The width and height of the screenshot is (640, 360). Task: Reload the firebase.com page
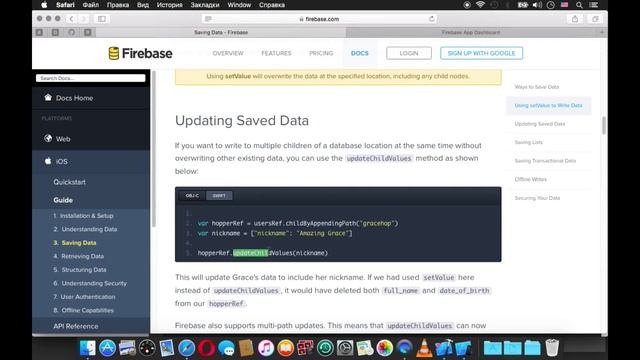coord(431,19)
